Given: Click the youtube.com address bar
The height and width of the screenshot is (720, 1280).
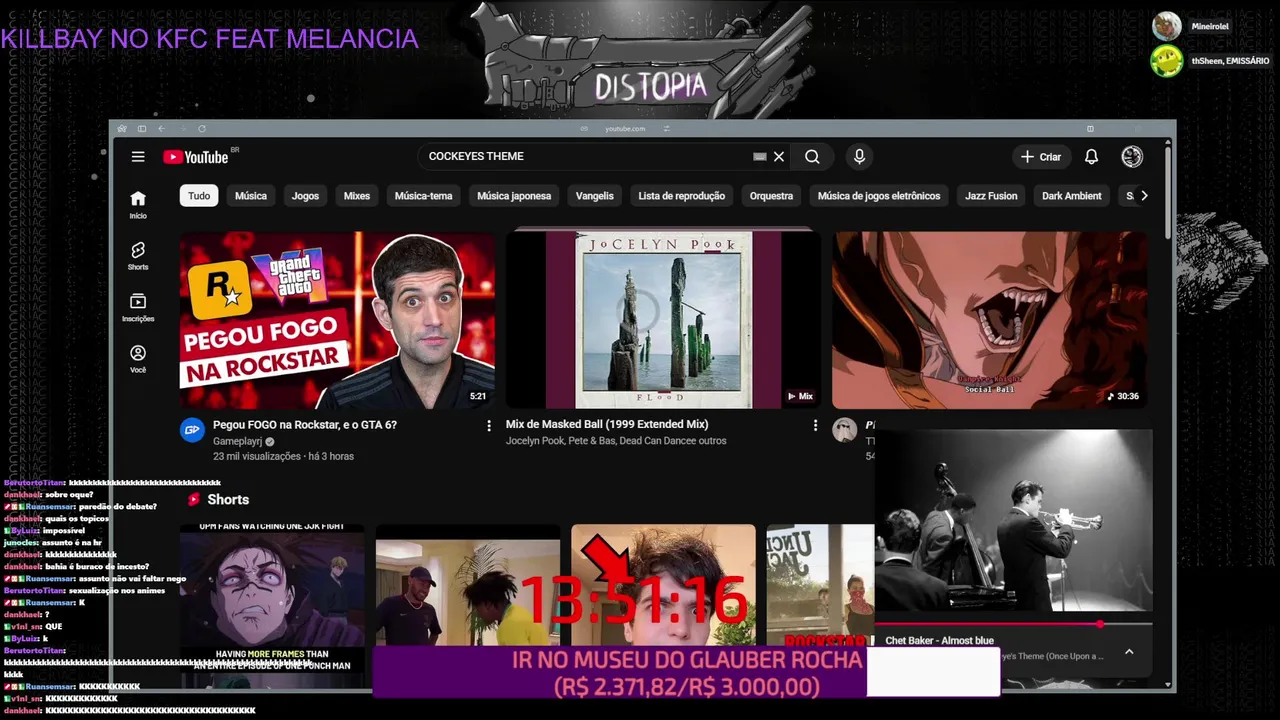Looking at the screenshot, I should (x=625, y=129).
